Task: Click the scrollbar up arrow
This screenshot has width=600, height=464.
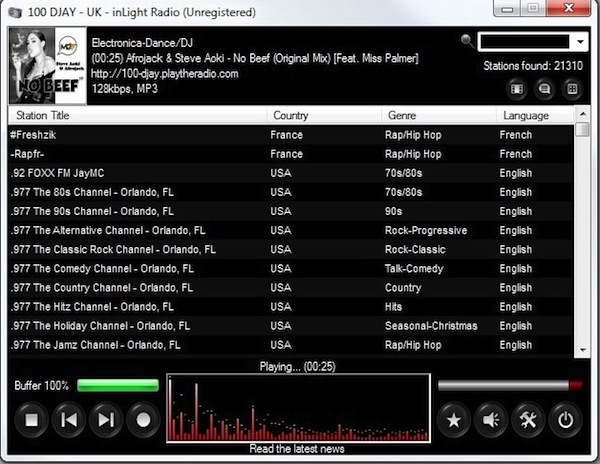Action: click(x=583, y=114)
